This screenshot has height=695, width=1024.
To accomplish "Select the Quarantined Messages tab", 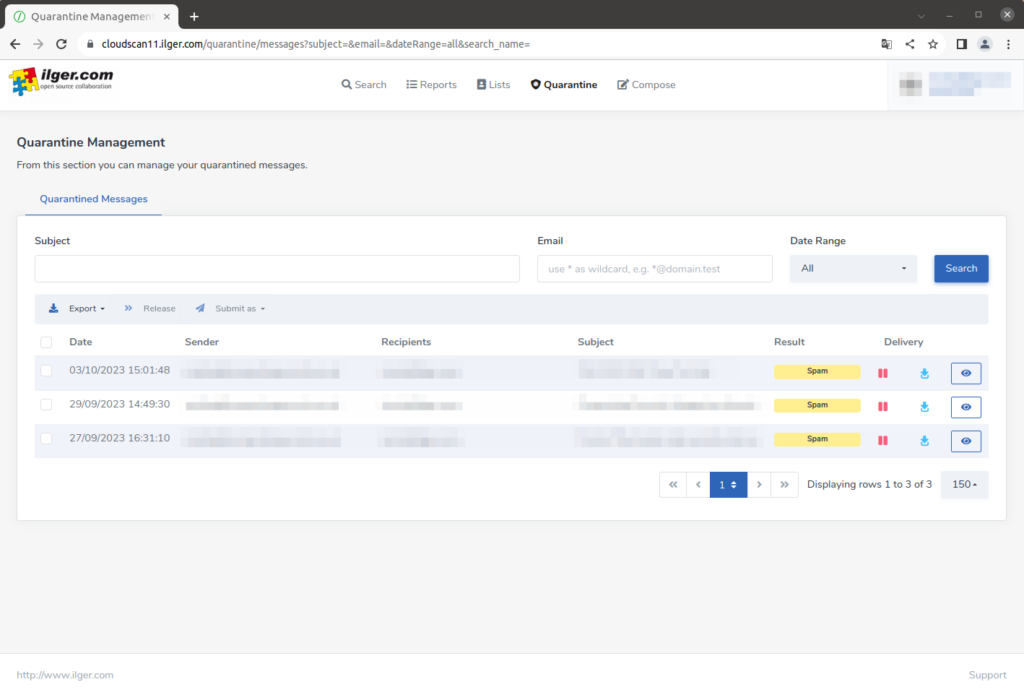I will (93, 199).
